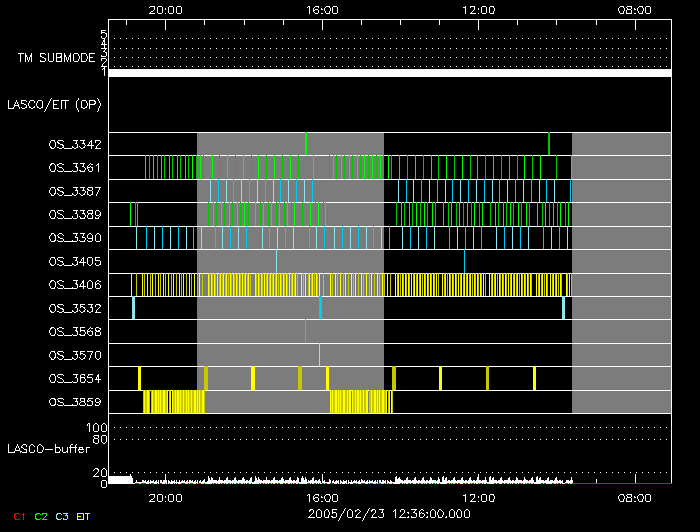Select the C3 legend entry
The image size is (700, 532).
click(x=64, y=515)
